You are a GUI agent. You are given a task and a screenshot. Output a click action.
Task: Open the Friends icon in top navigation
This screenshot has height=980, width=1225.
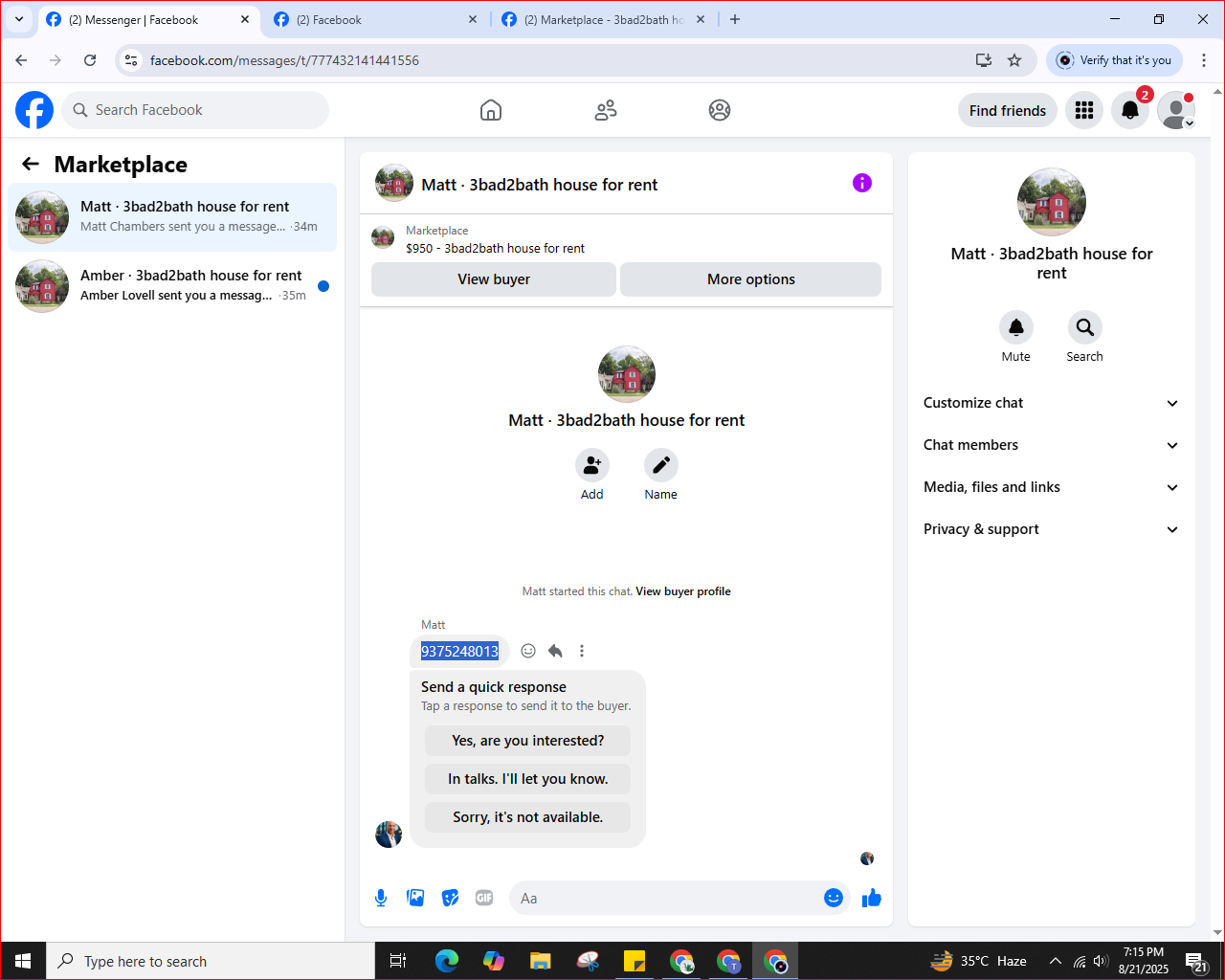606,110
